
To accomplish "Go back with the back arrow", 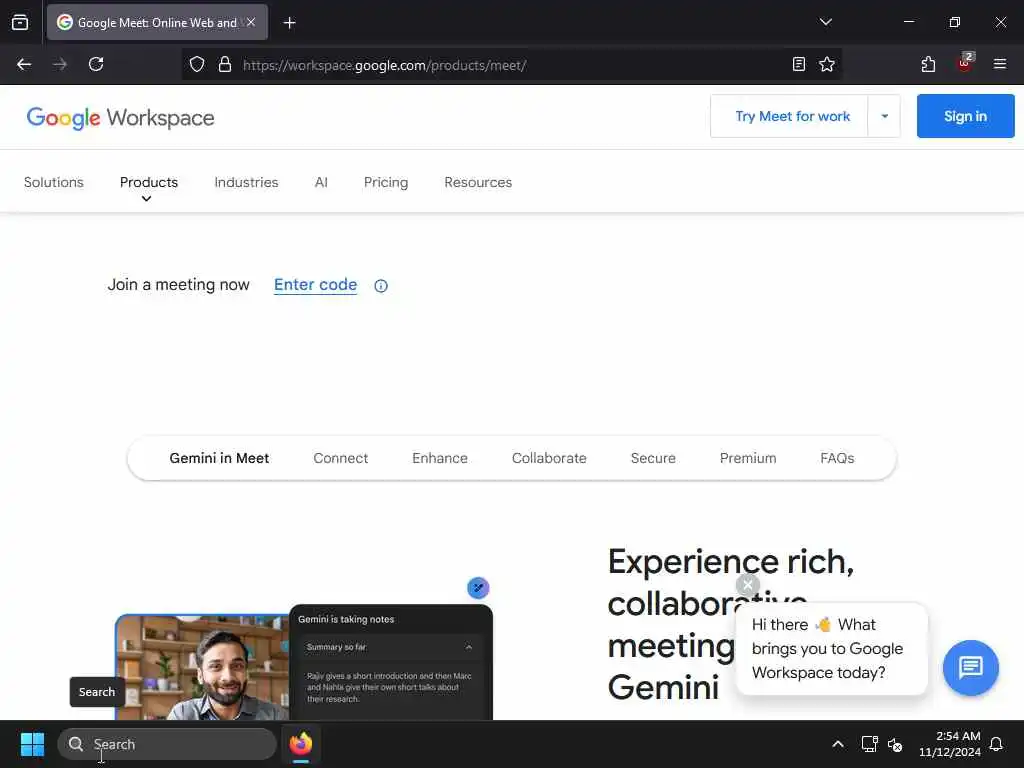I will pos(24,64).
